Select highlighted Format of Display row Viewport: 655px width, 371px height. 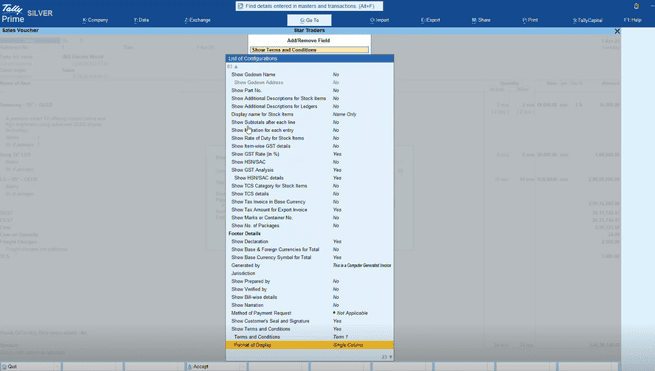[x=310, y=345]
